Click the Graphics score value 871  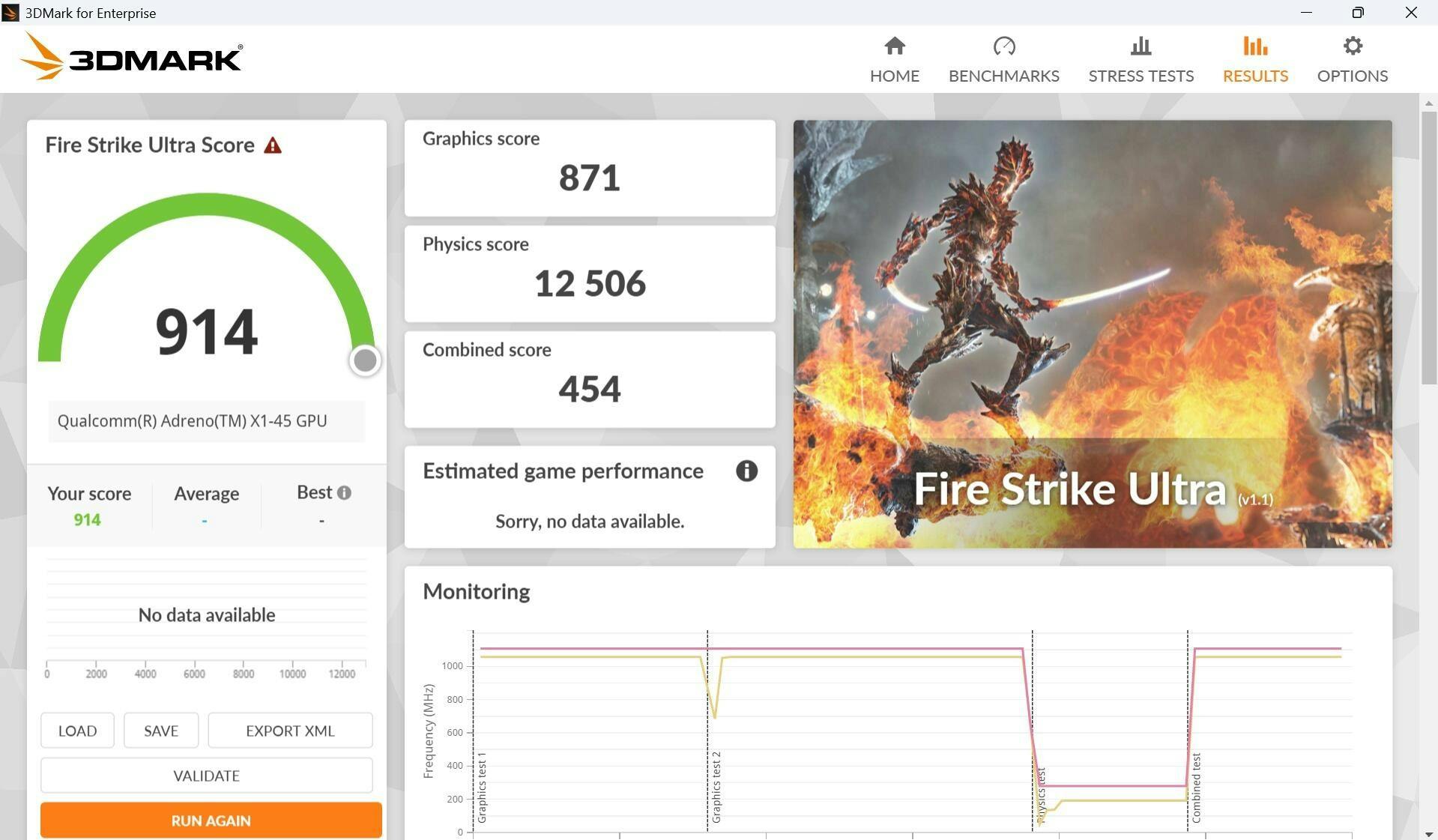pos(590,178)
